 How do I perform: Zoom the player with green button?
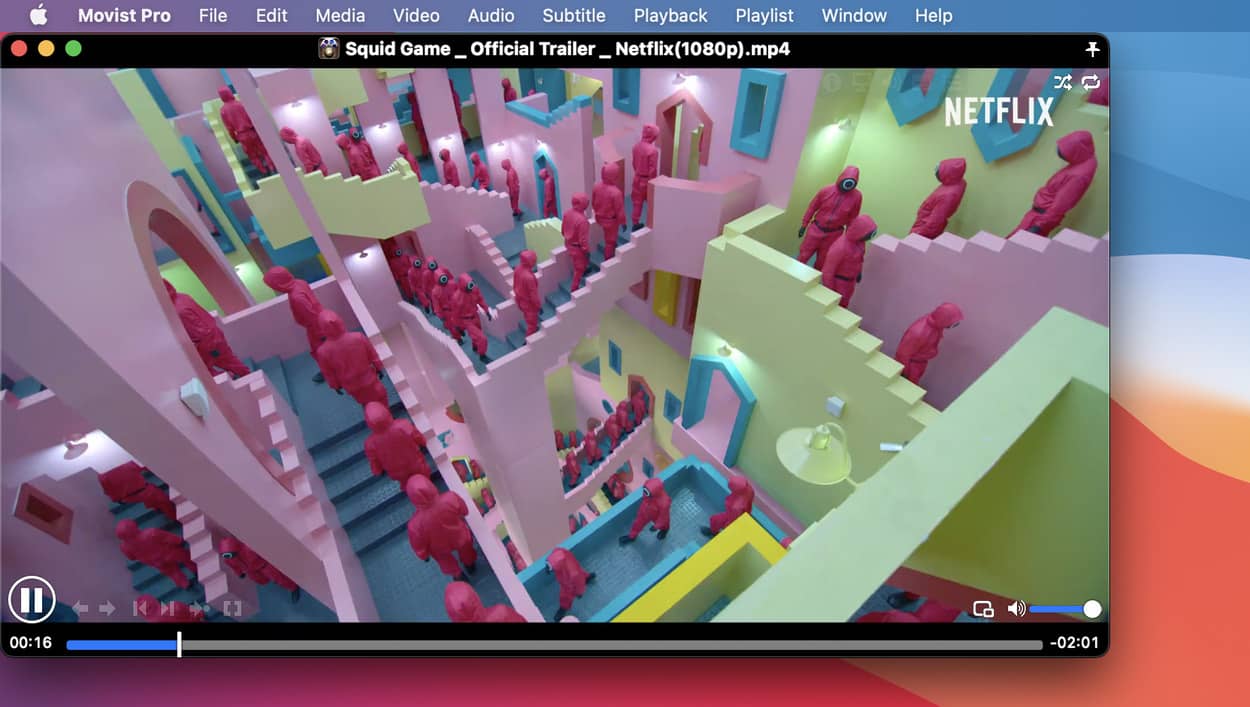click(73, 48)
